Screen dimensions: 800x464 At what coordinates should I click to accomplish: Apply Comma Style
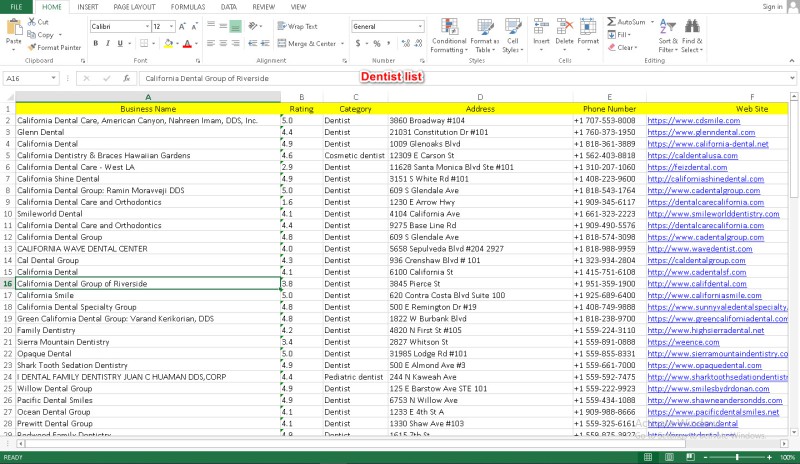click(x=389, y=43)
